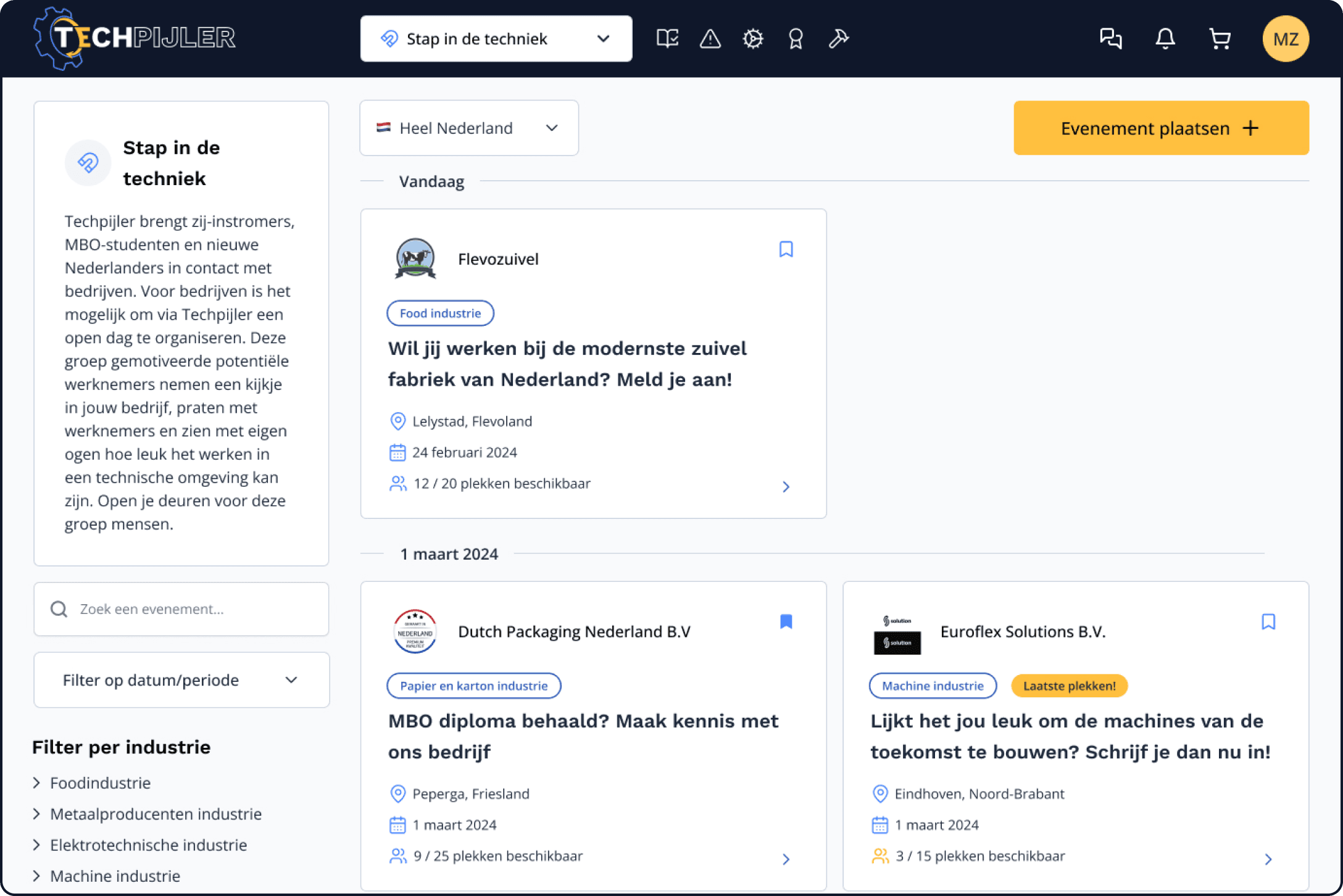Open the chat messages icon
The width and height of the screenshot is (1343, 896).
click(x=1111, y=39)
